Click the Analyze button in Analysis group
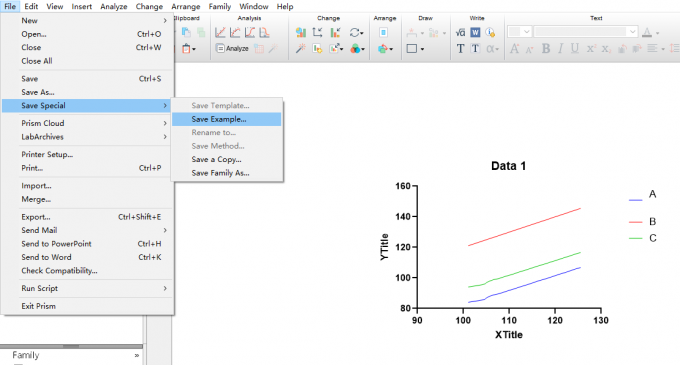The height and width of the screenshot is (365, 680). click(232, 49)
